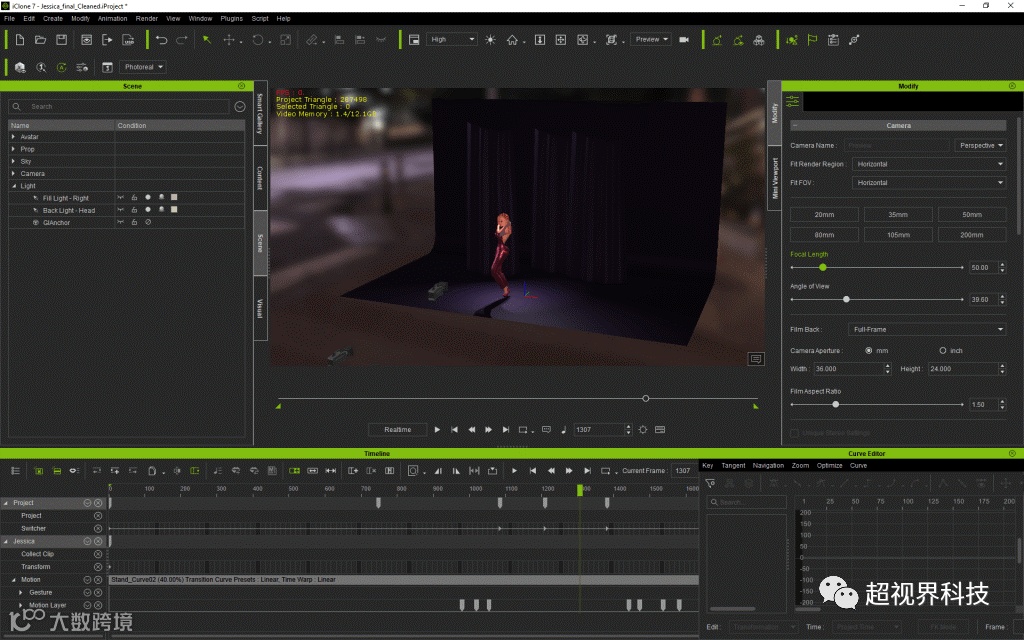Click the Save project icon
1024x640 pixels.
[x=61, y=40]
